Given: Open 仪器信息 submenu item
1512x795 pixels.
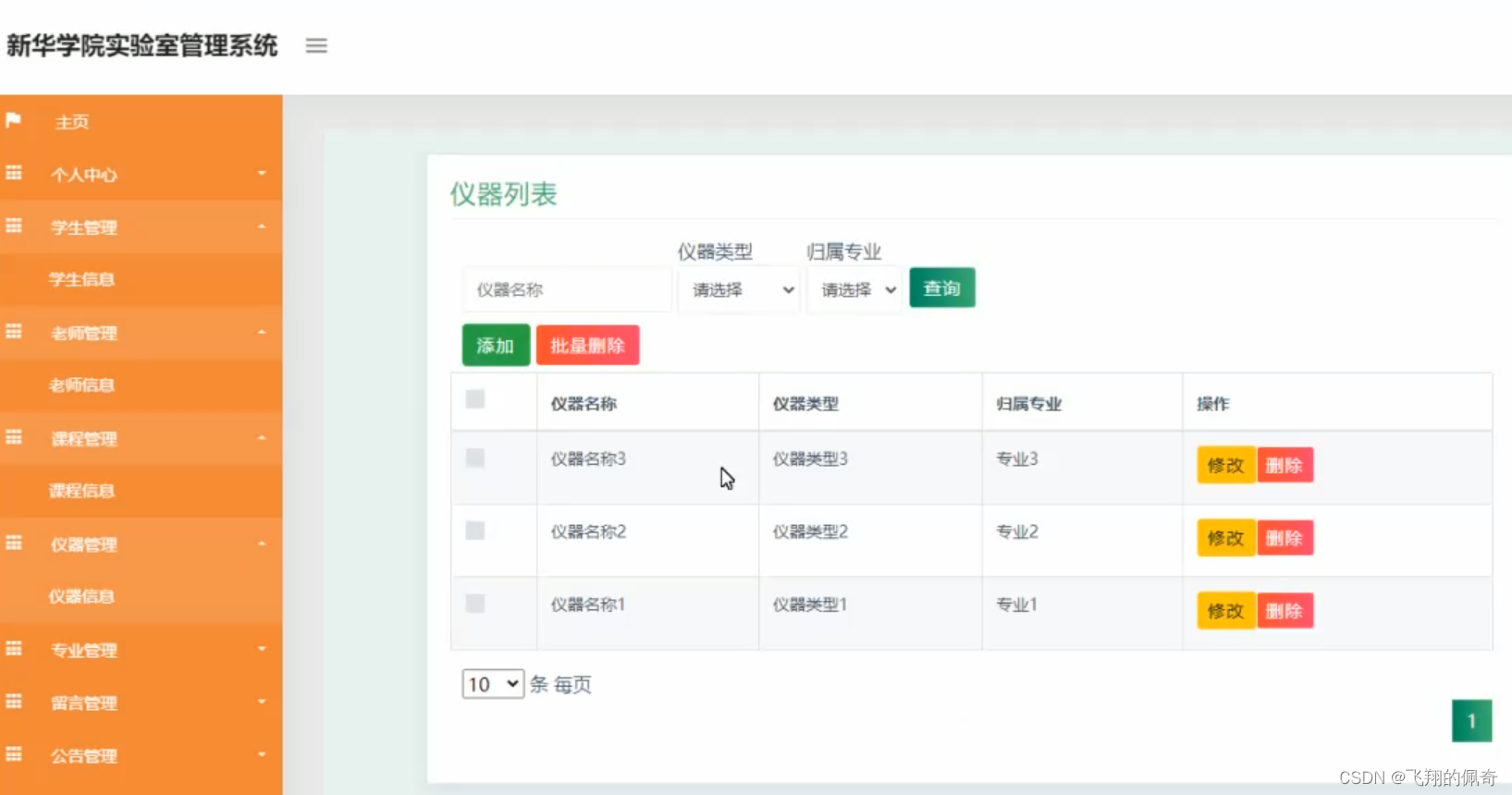Looking at the screenshot, I should pos(81,596).
